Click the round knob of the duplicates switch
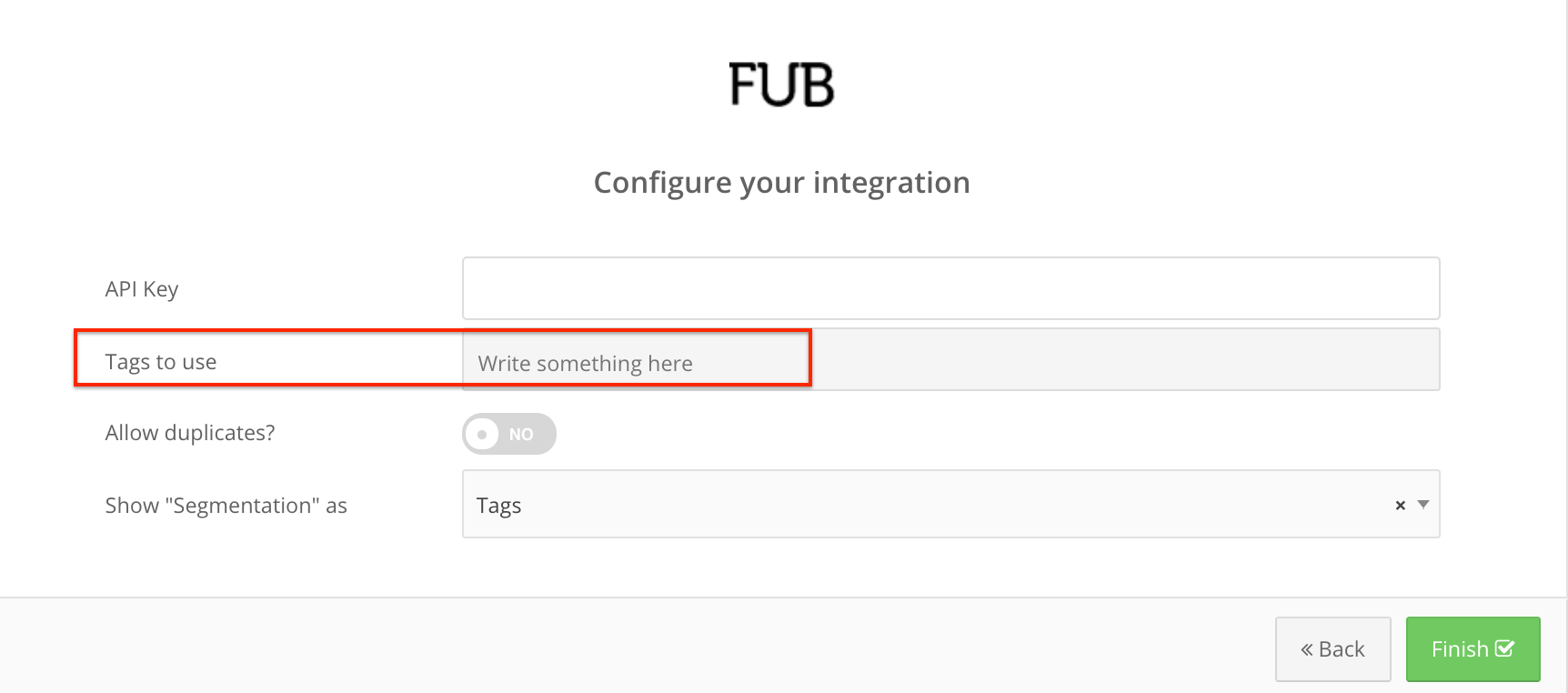This screenshot has width=1568, height=693. coord(483,434)
